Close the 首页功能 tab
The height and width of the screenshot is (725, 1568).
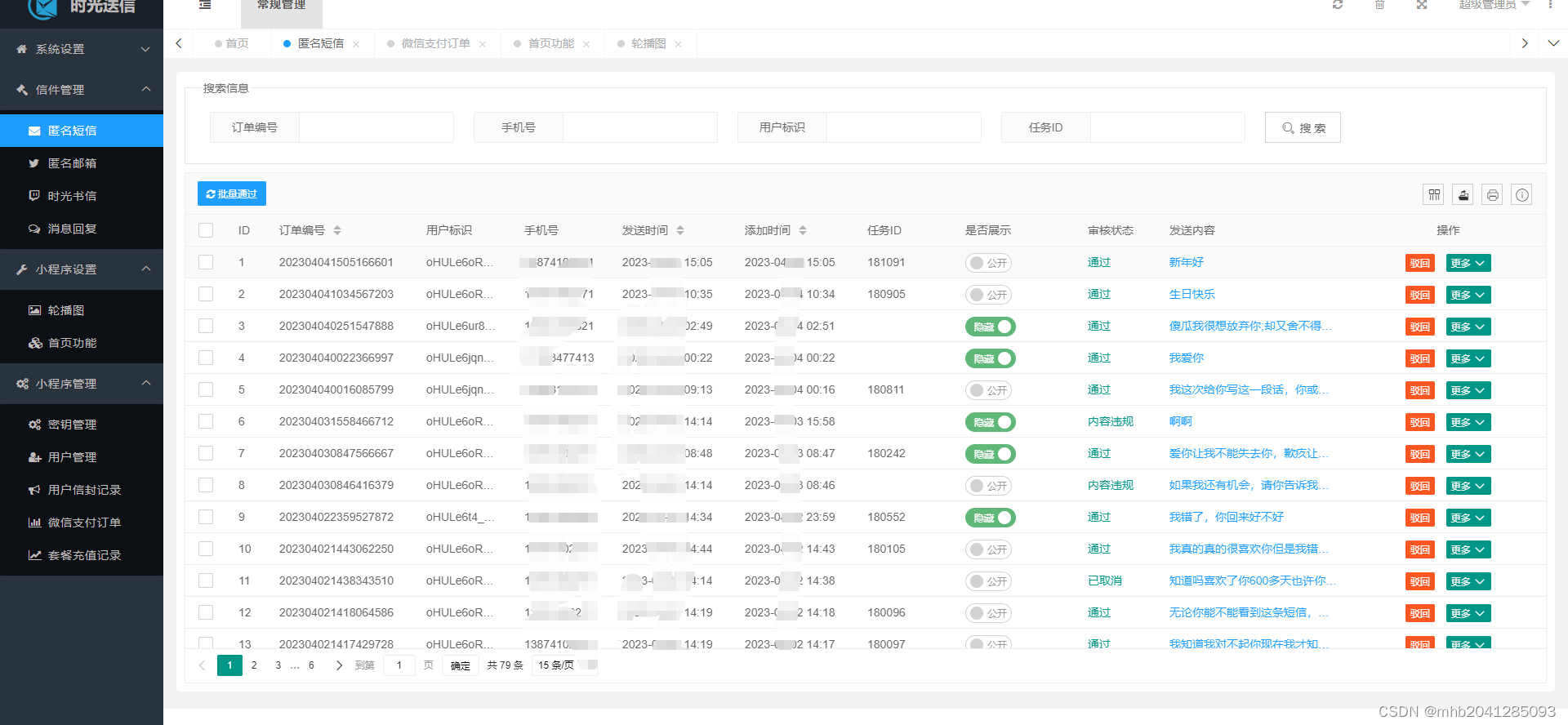pos(586,44)
